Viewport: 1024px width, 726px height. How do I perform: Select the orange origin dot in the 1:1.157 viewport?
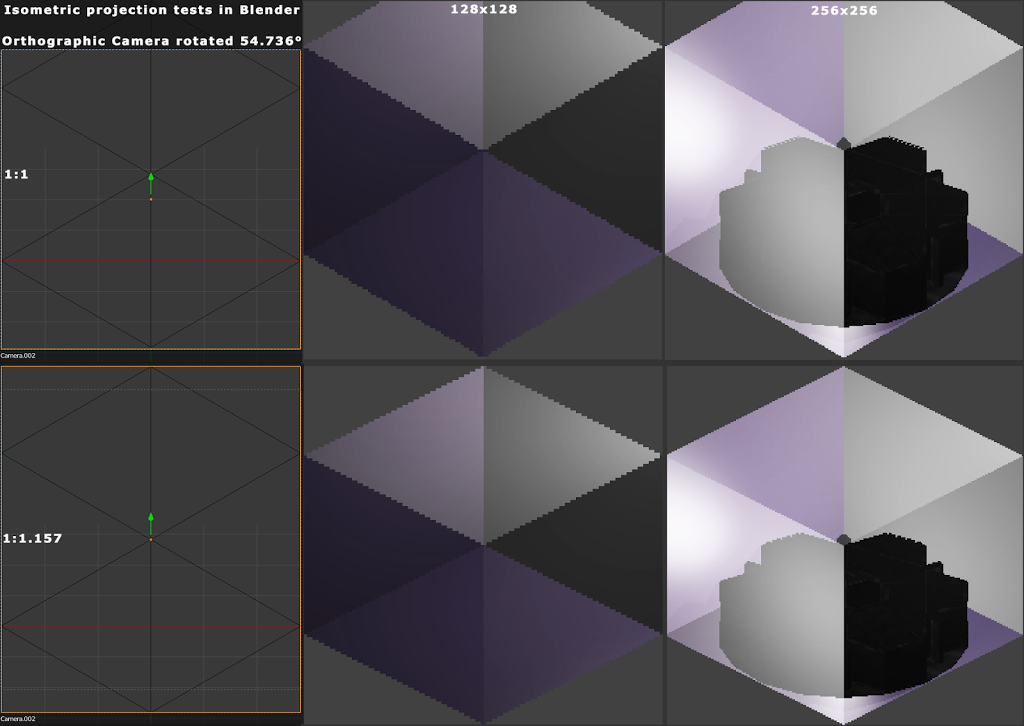tap(151, 540)
